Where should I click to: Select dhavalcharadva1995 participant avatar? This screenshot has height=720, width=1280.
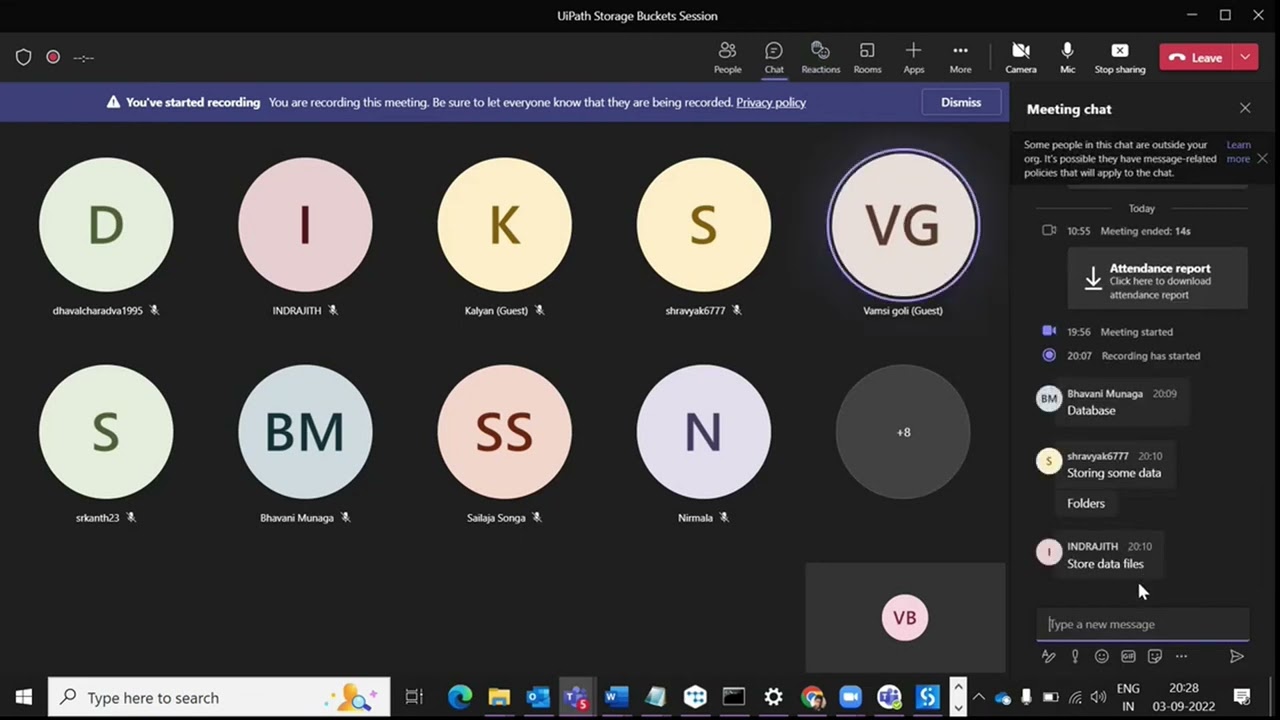[106, 225]
